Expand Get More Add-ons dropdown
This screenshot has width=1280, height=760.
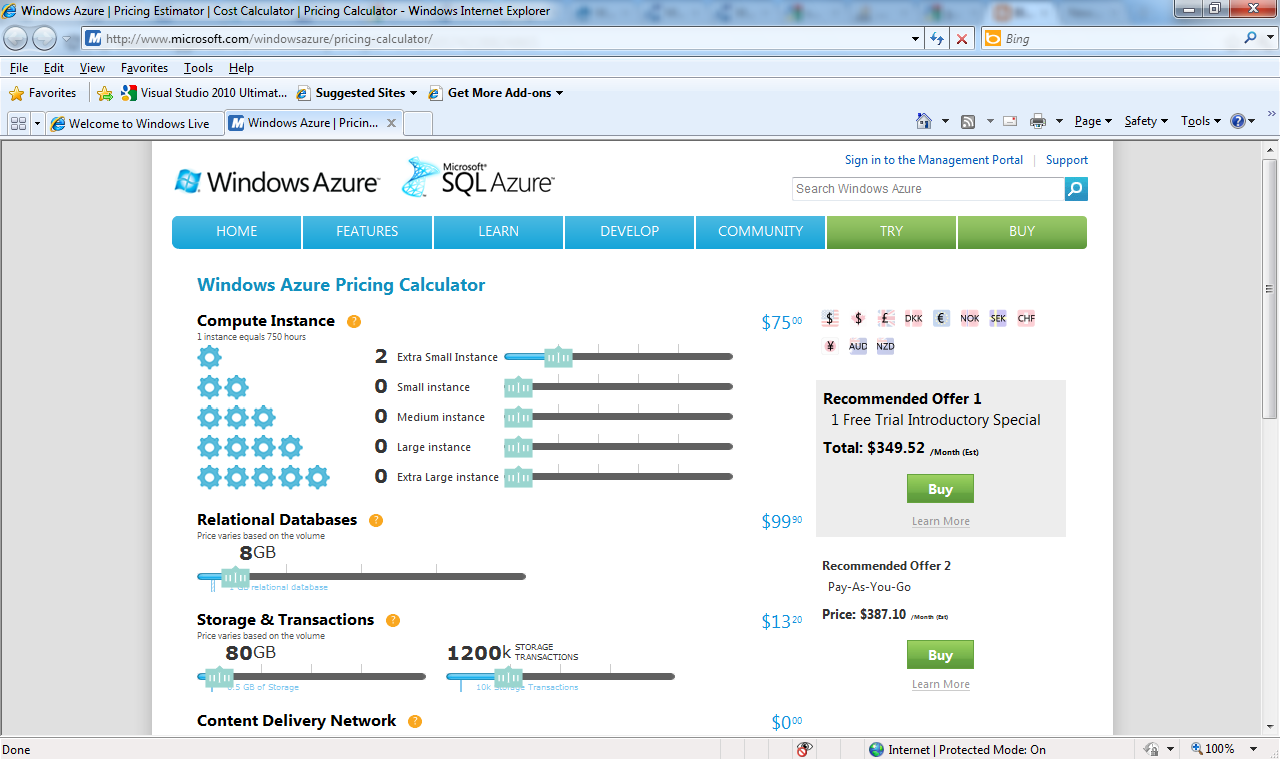pos(559,93)
